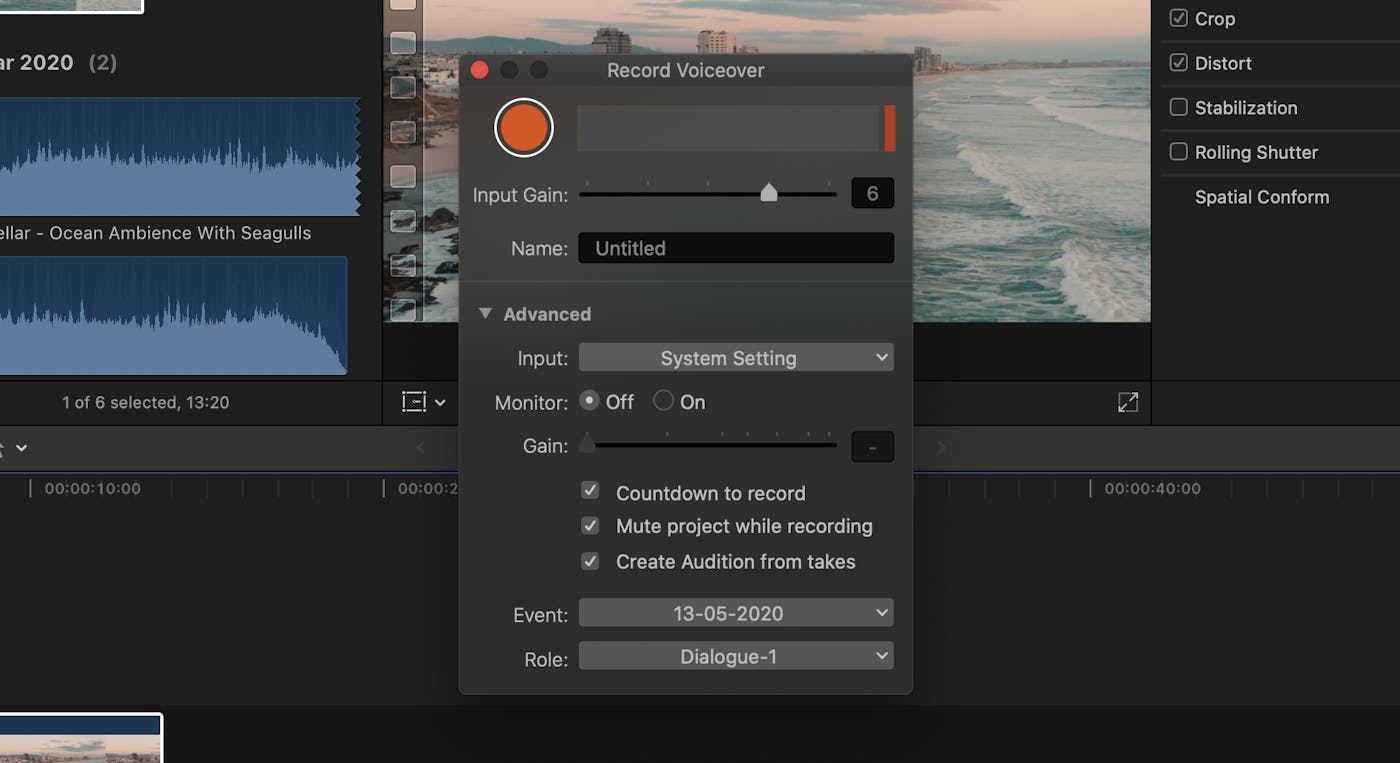Click the timeline history forward arrow
The width and height of the screenshot is (1400, 763).
941,447
